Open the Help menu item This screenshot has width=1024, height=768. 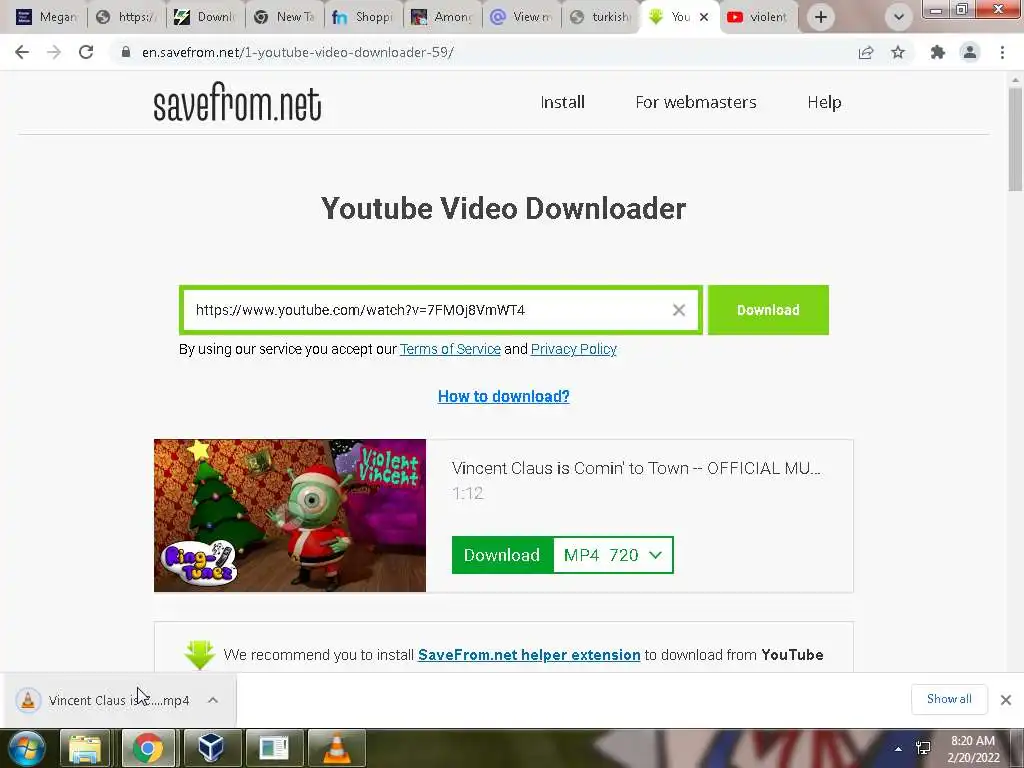pyautogui.click(x=824, y=103)
